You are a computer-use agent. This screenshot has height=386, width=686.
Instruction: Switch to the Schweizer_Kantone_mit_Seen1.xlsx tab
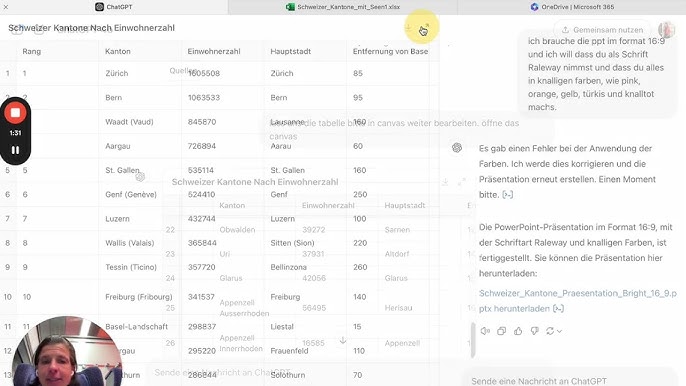click(x=343, y=7)
